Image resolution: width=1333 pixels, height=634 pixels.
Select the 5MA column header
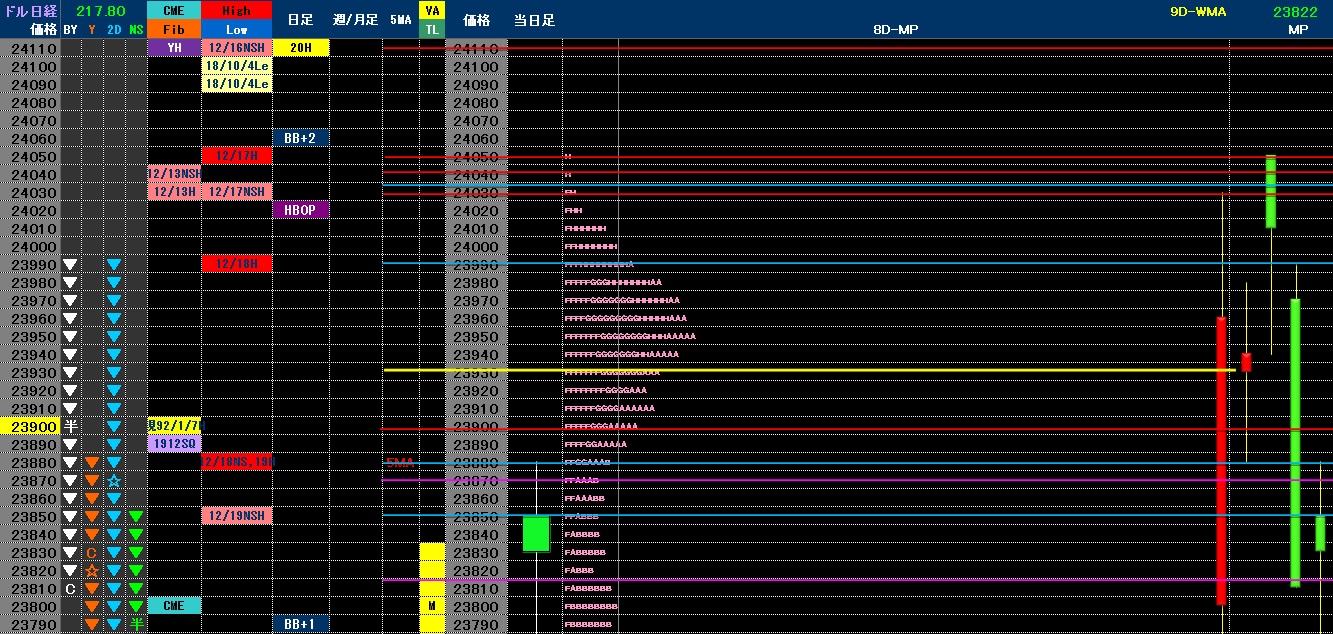click(400, 20)
